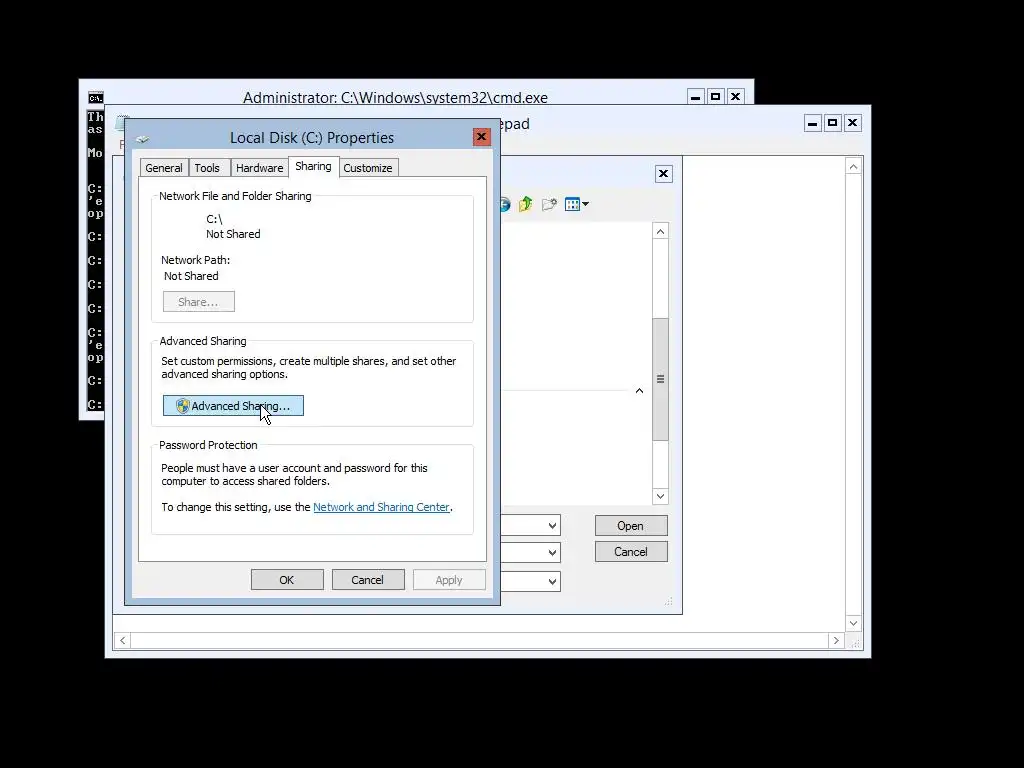Switch to the Hardware tab
The width and height of the screenshot is (1024, 768).
[x=259, y=168]
